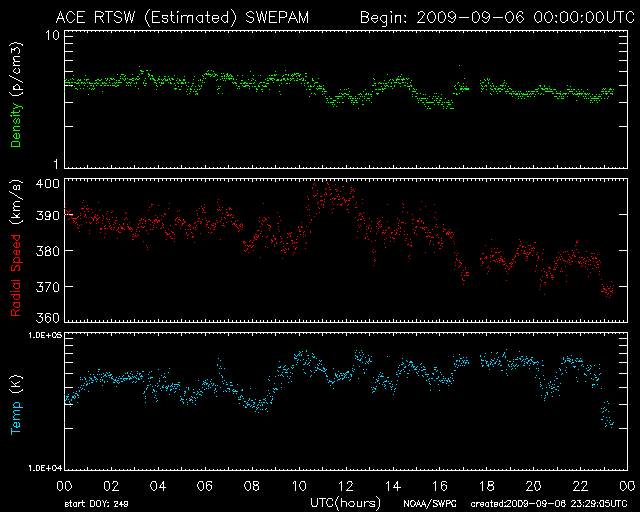
Task: Click the '20' hour label on UTC axis
Action: 533,486
